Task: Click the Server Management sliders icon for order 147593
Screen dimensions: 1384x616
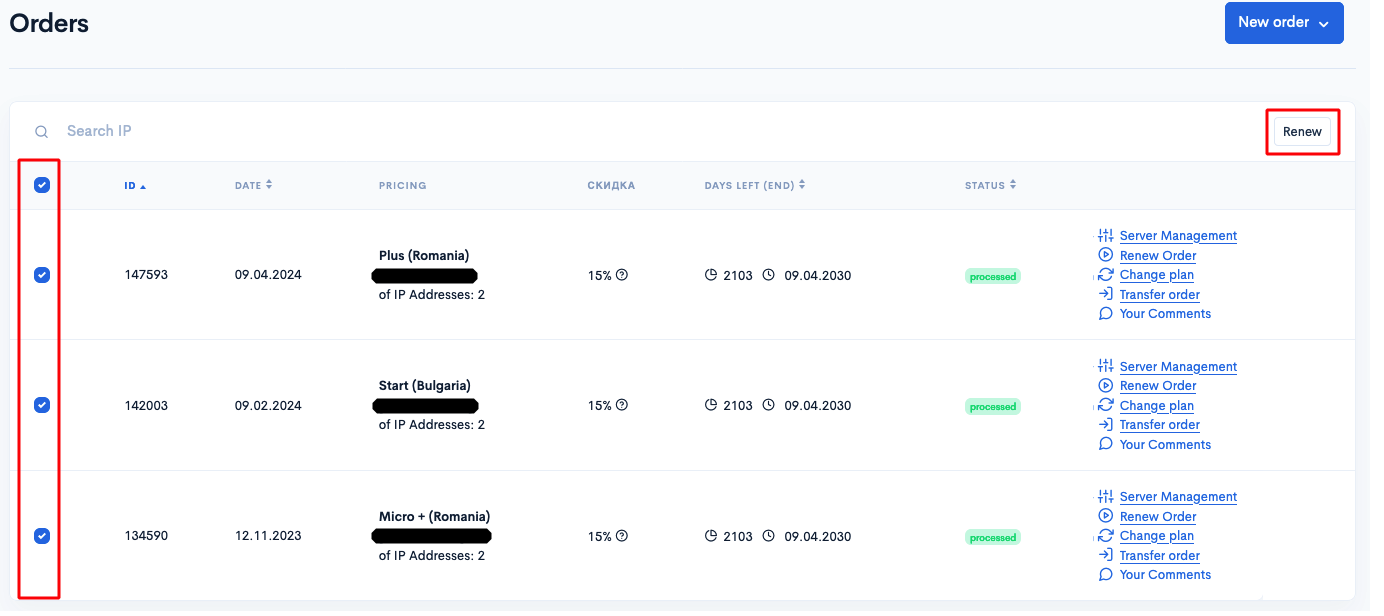Action: coord(1105,236)
